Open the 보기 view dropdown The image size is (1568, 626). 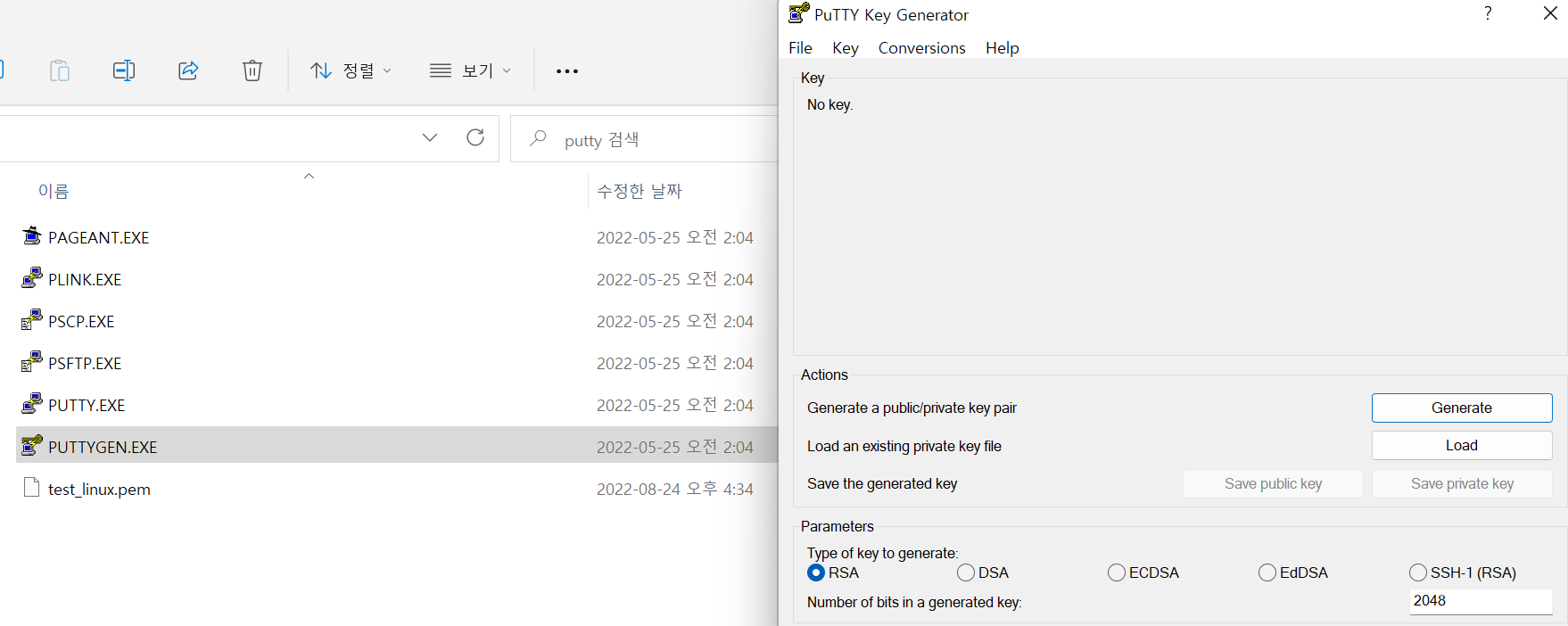(470, 70)
